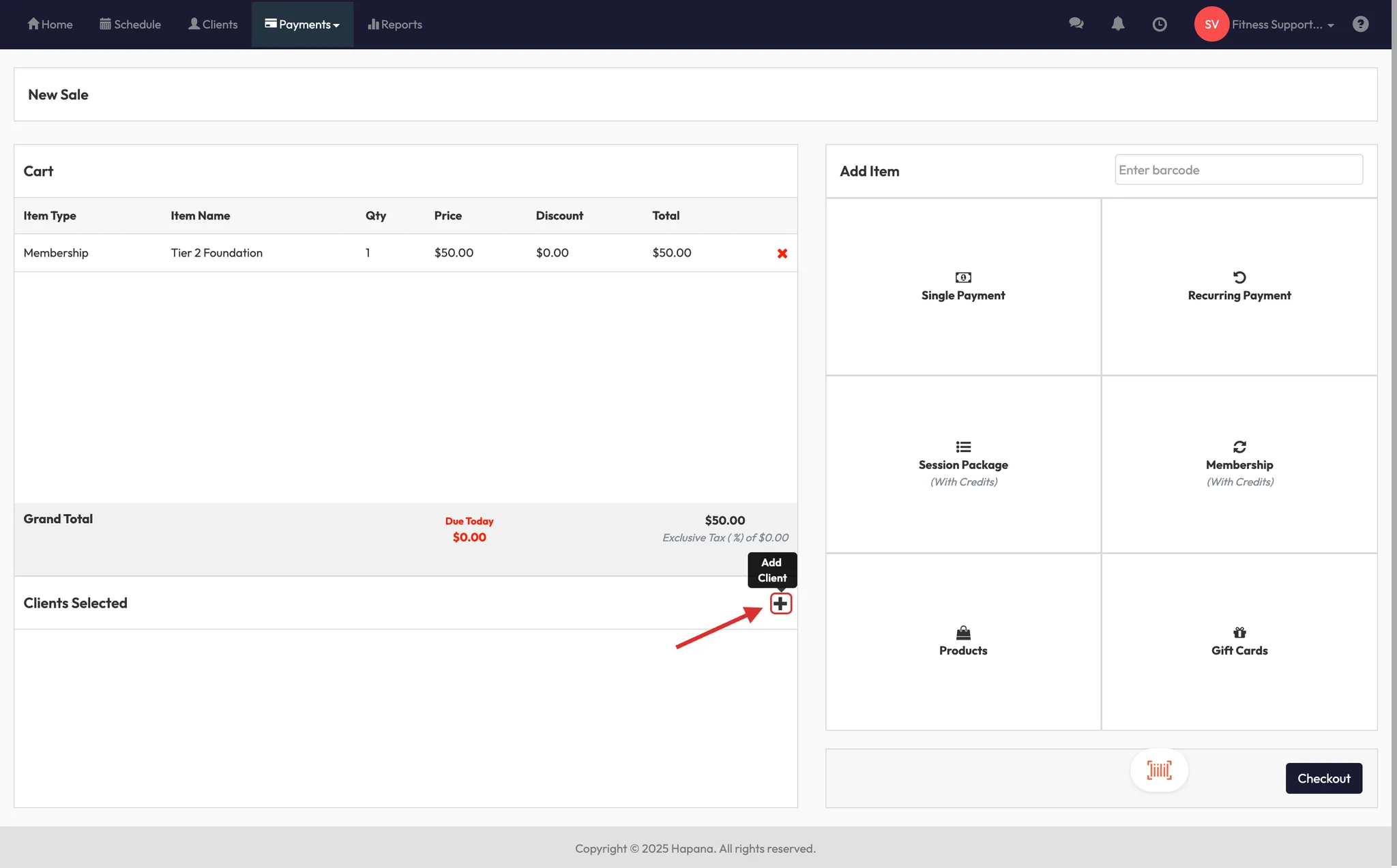1397x868 pixels.
Task: Expand the Payments dropdown menu
Action: click(302, 25)
